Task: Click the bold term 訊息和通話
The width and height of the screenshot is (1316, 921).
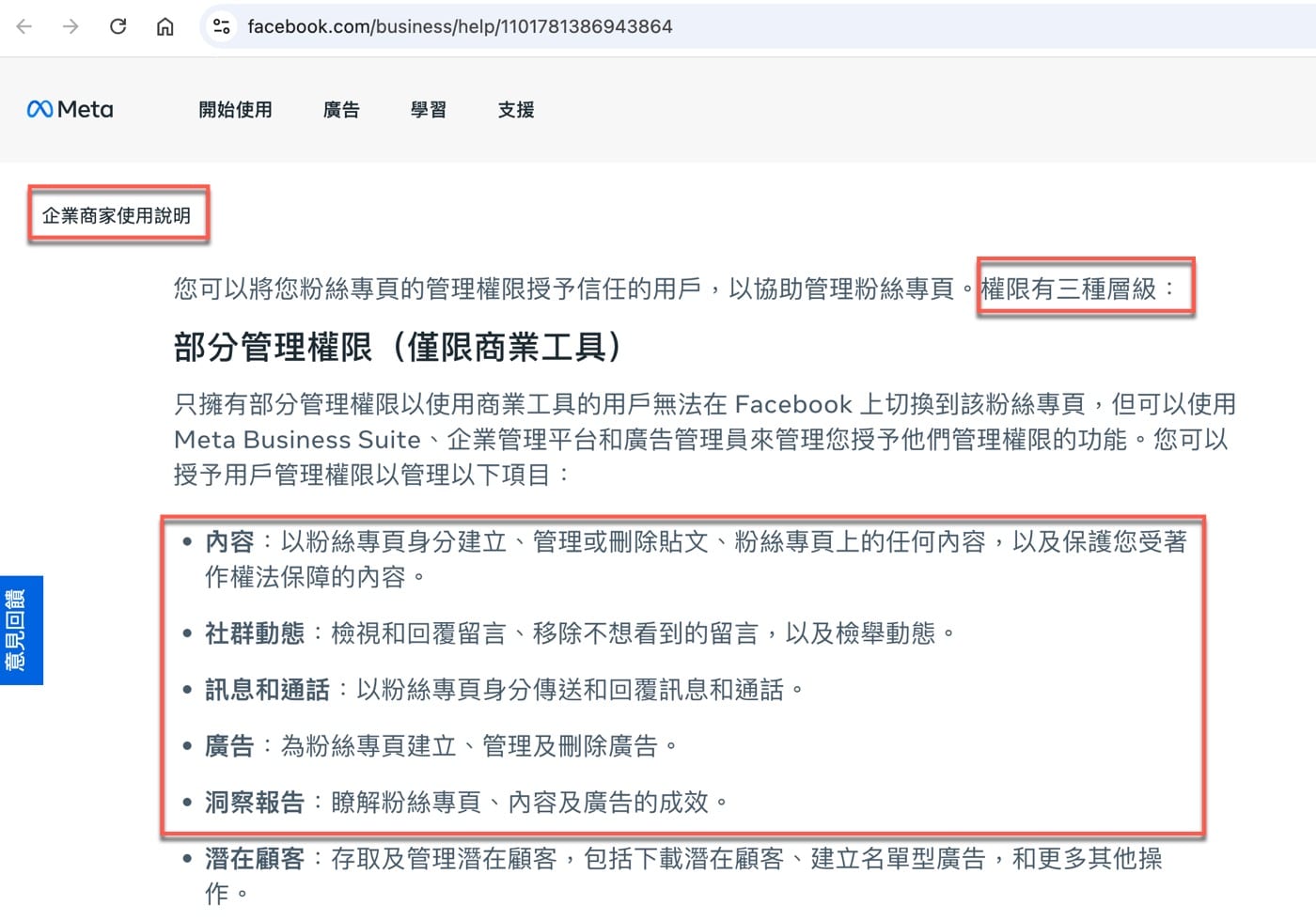Action: tap(268, 690)
